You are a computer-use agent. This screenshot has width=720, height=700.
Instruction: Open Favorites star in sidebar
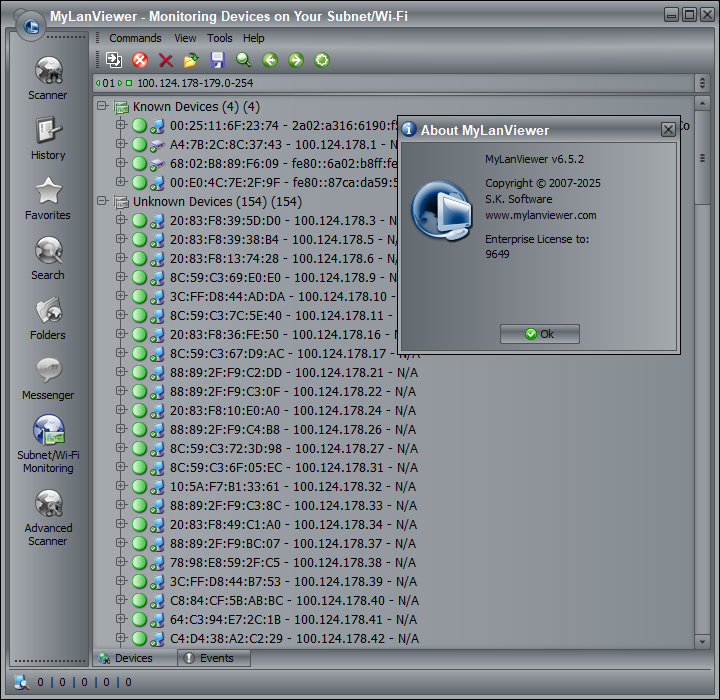(x=48, y=198)
